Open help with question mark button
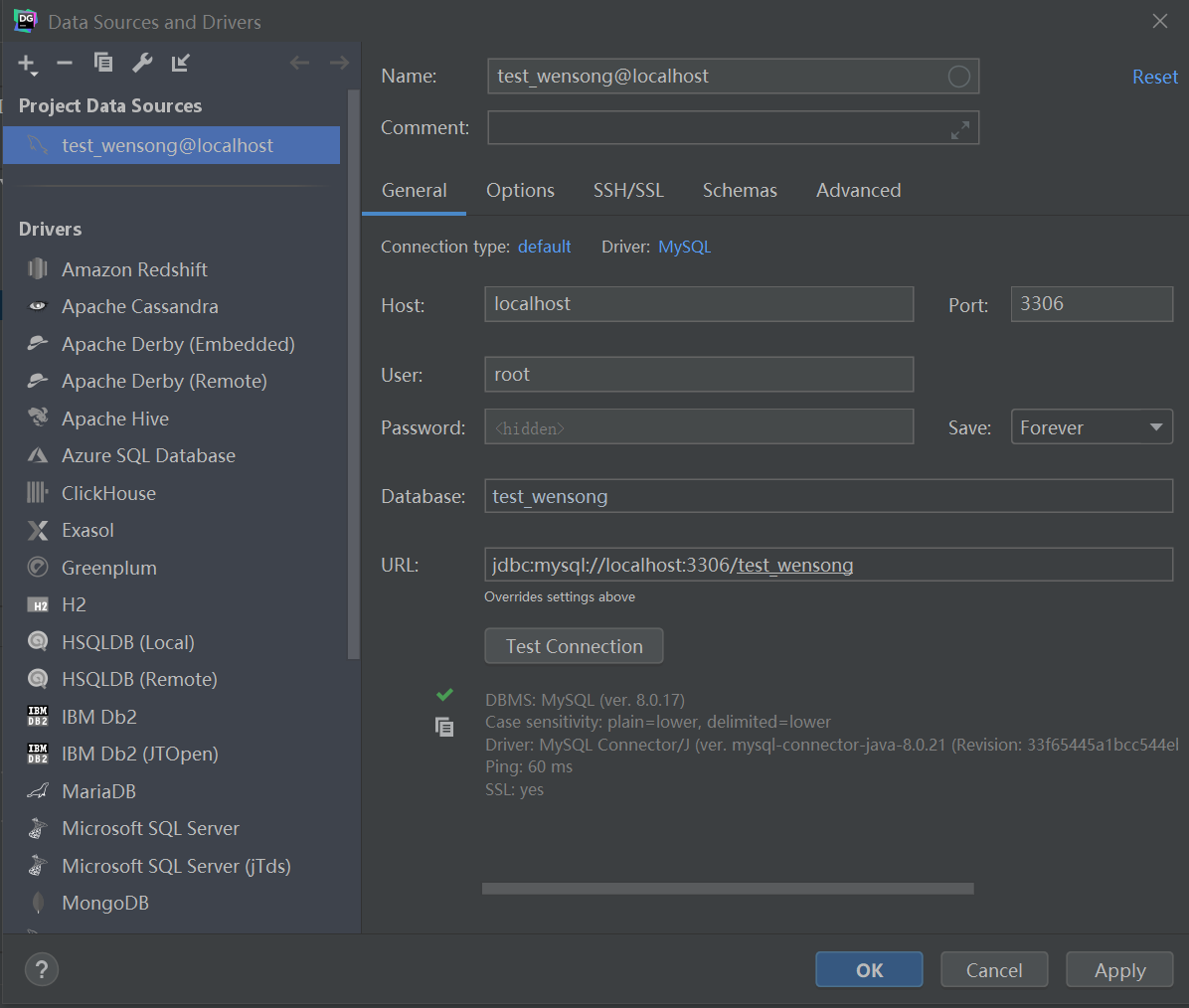Screen dimensions: 1189x1008 [x=42, y=969]
